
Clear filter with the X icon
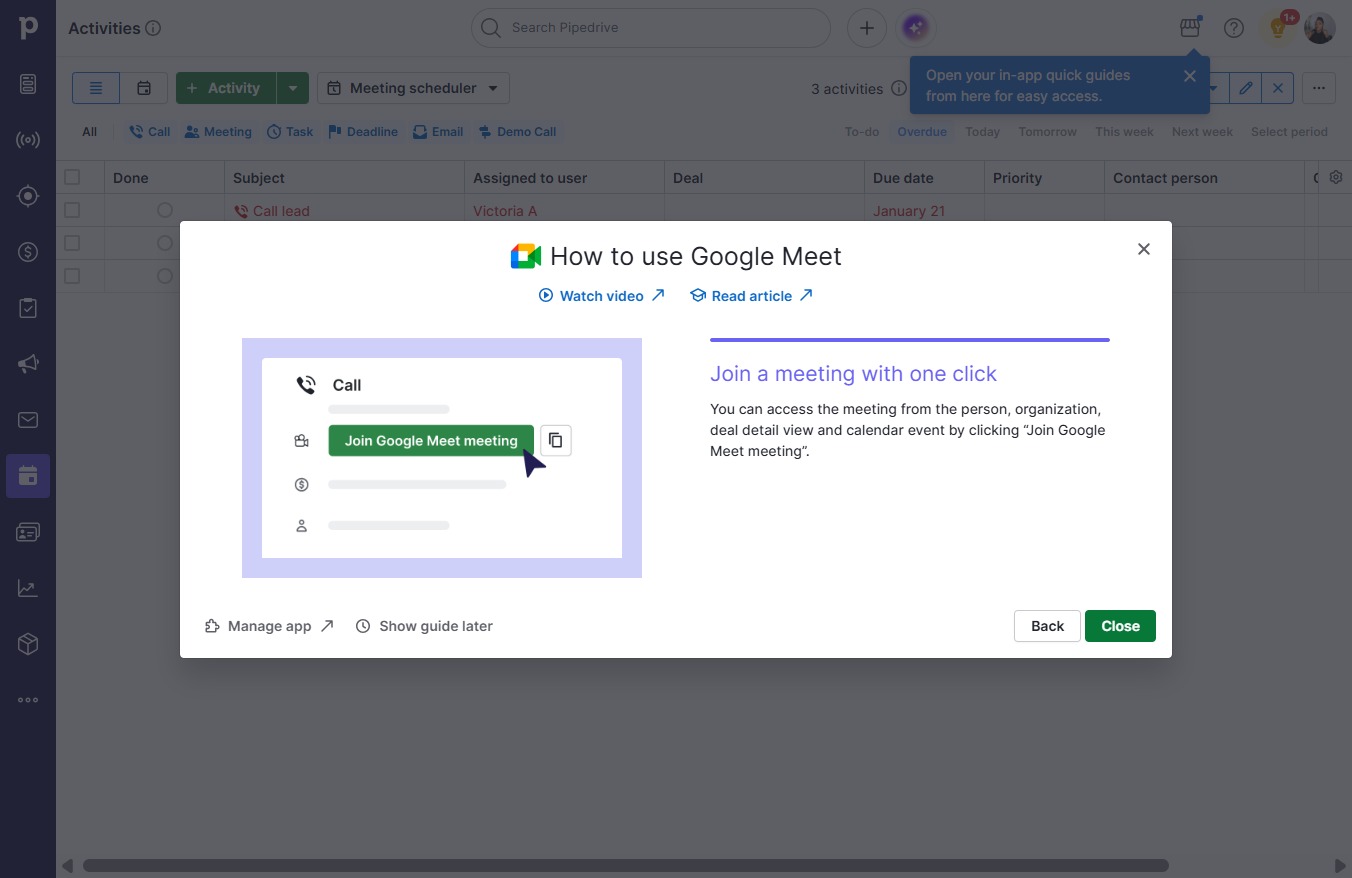pyautogui.click(x=1278, y=88)
